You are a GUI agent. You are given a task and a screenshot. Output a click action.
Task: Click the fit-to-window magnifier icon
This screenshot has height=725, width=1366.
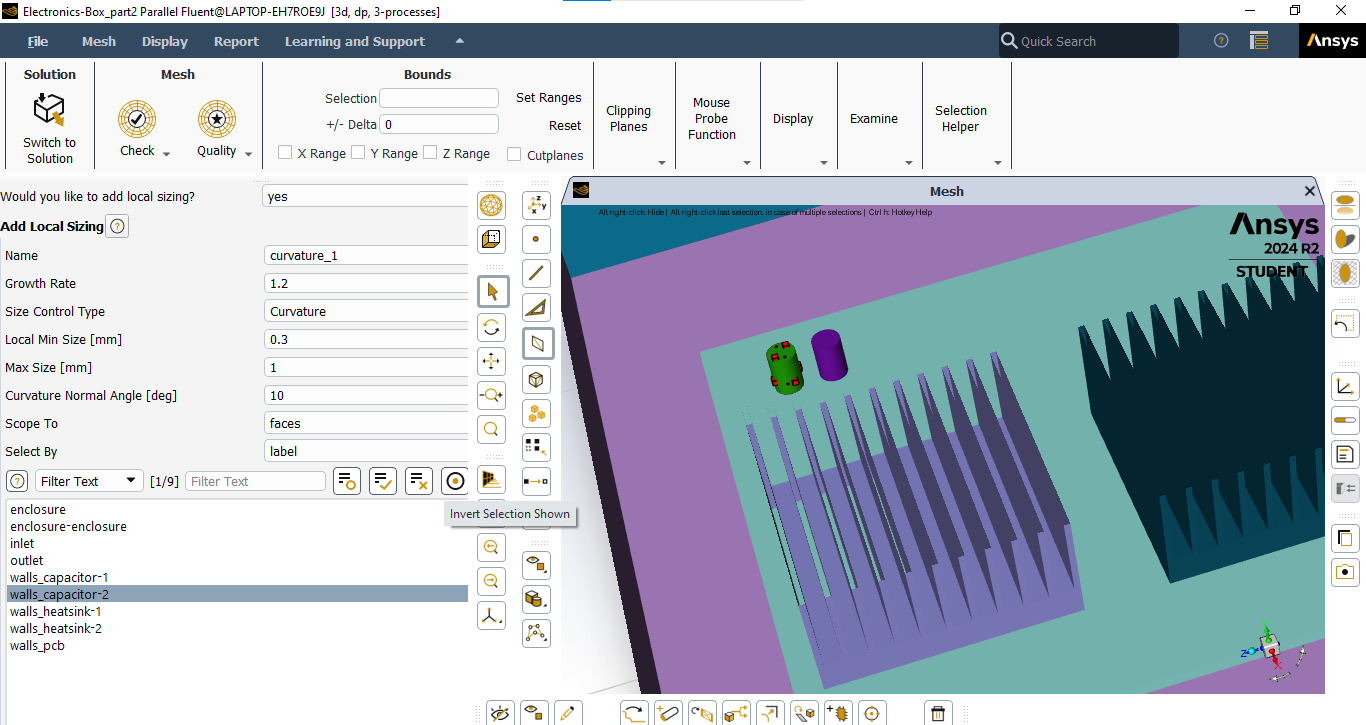point(491,430)
